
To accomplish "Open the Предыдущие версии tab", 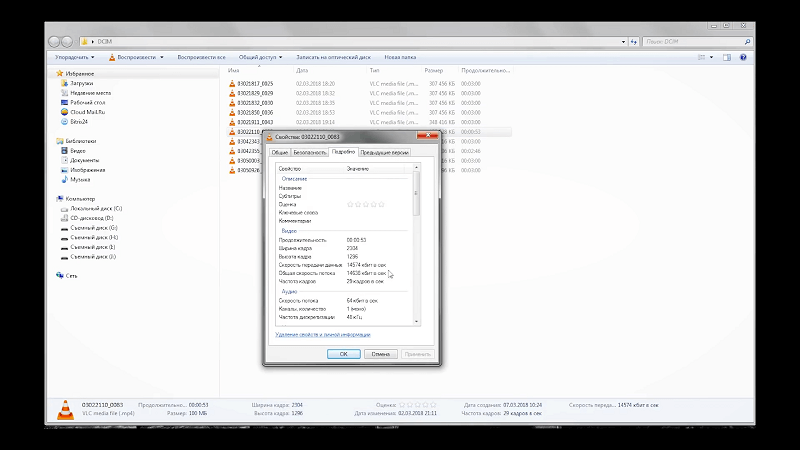I will point(385,152).
